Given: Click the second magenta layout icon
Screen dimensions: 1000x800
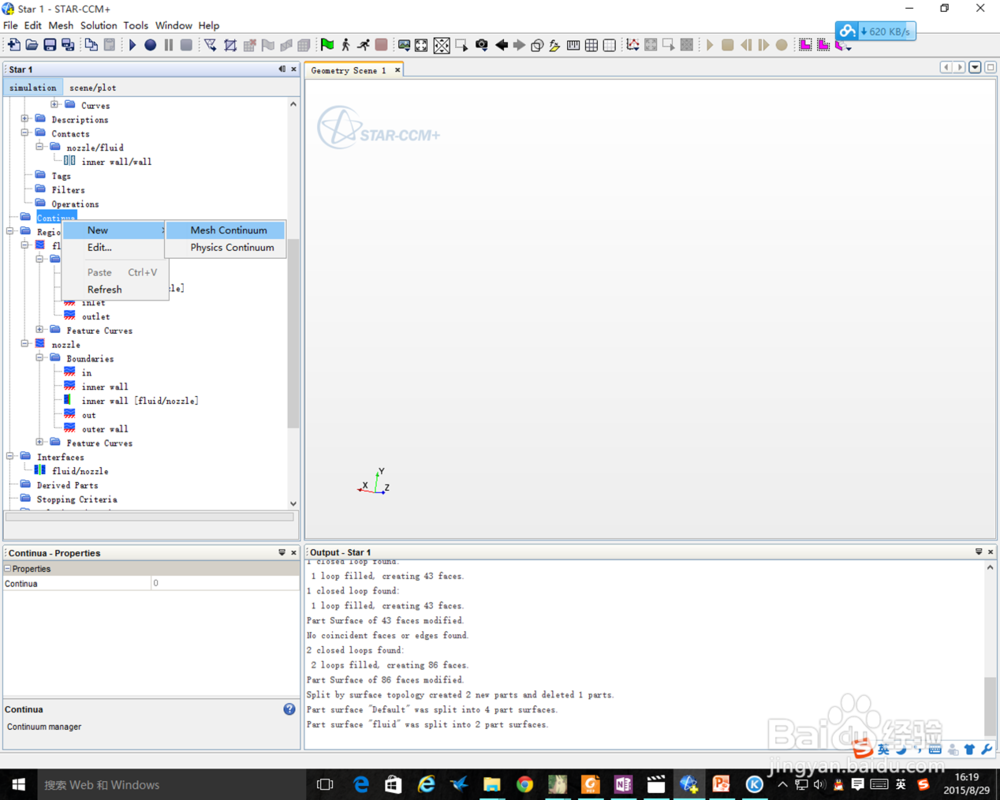Looking at the screenshot, I should tap(823, 45).
